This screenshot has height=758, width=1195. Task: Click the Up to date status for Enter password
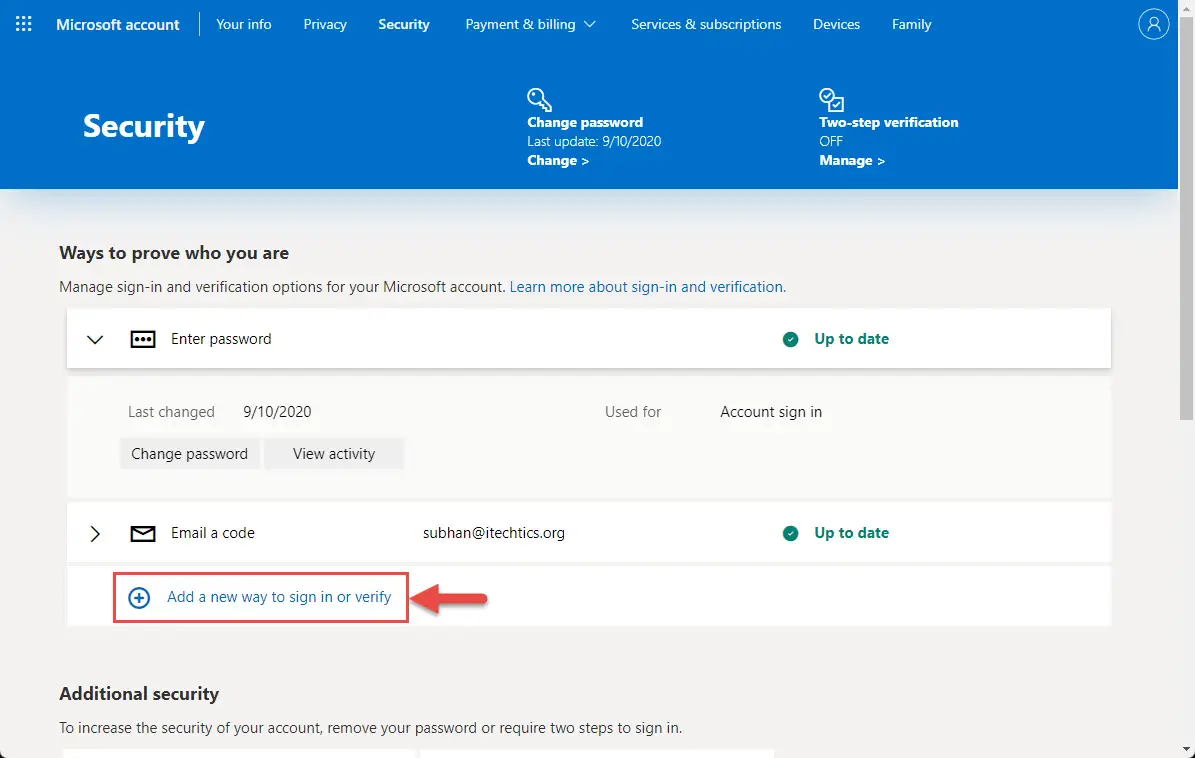(851, 339)
